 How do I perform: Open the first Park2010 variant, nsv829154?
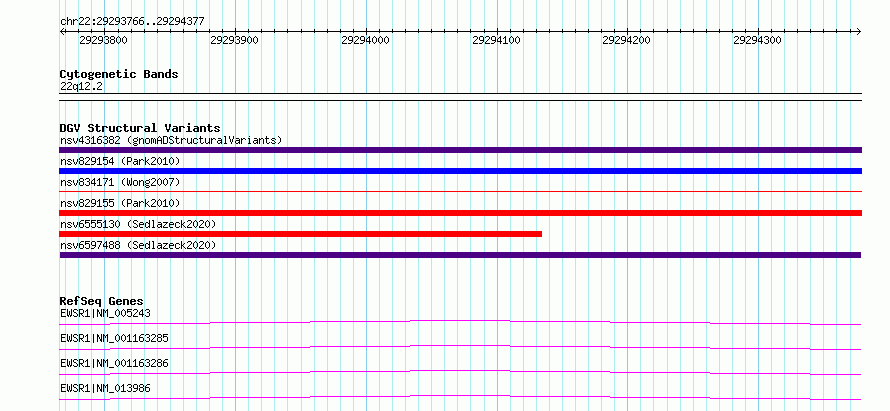pyautogui.click(x=120, y=162)
